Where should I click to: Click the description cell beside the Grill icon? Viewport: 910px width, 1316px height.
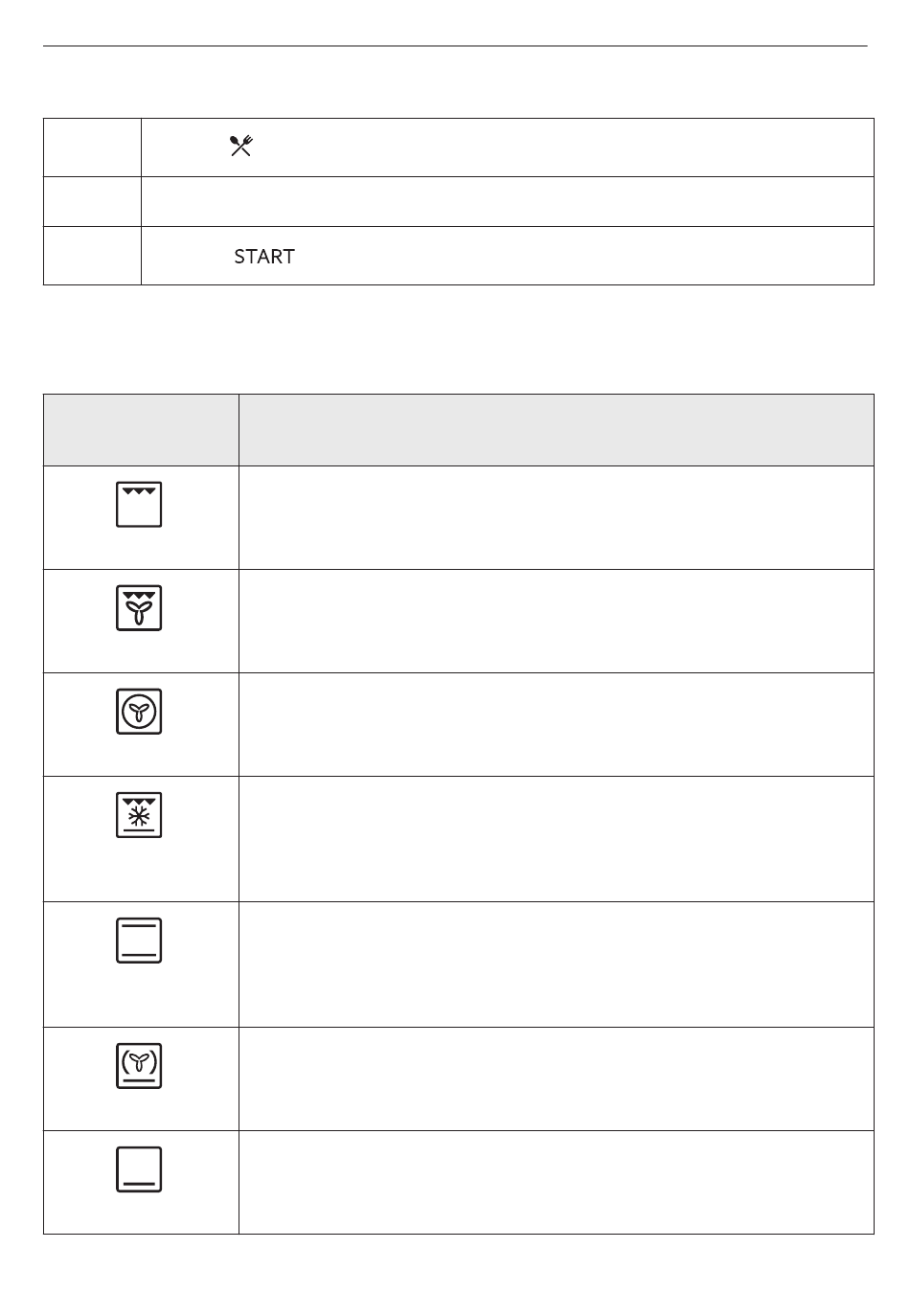pyautogui.click(x=557, y=518)
